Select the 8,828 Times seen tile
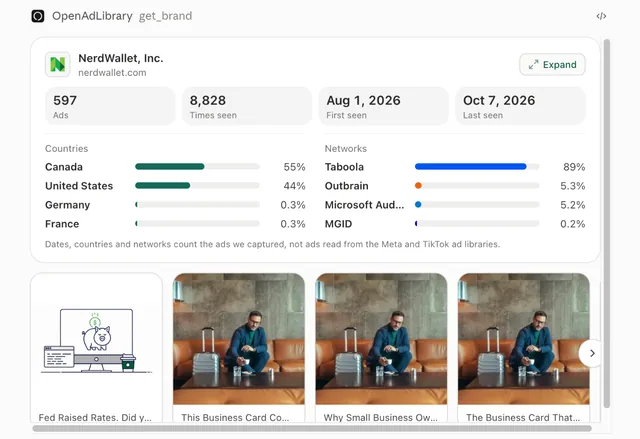This screenshot has width=640, height=439. (x=247, y=106)
